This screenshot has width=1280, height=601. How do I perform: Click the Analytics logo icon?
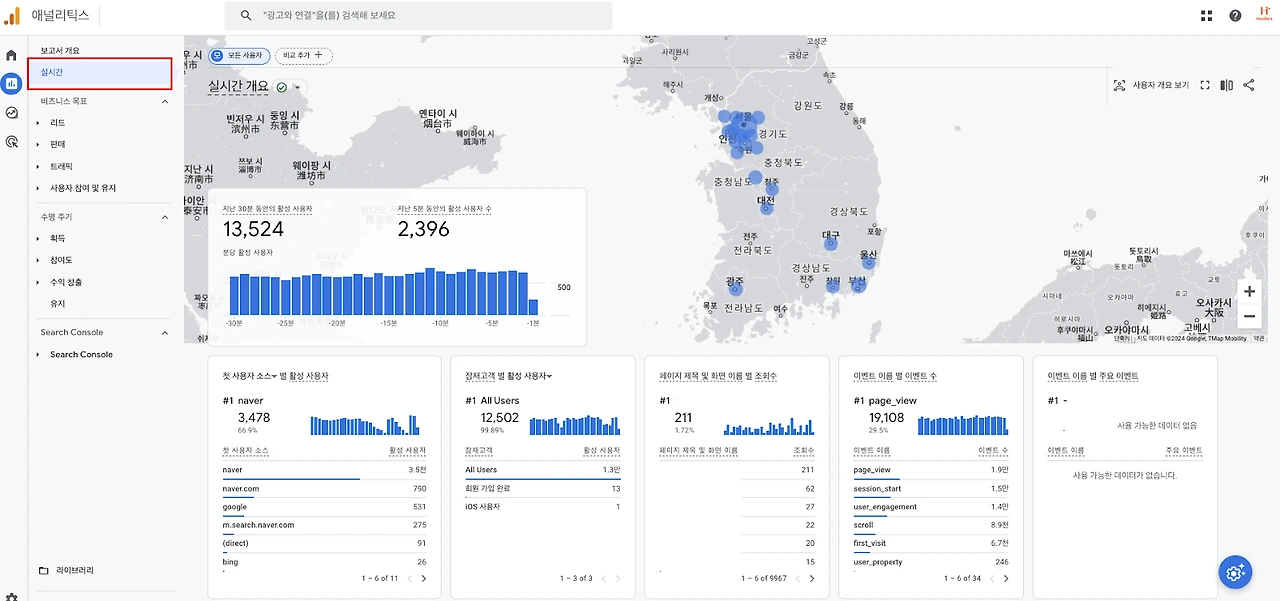(x=12, y=15)
